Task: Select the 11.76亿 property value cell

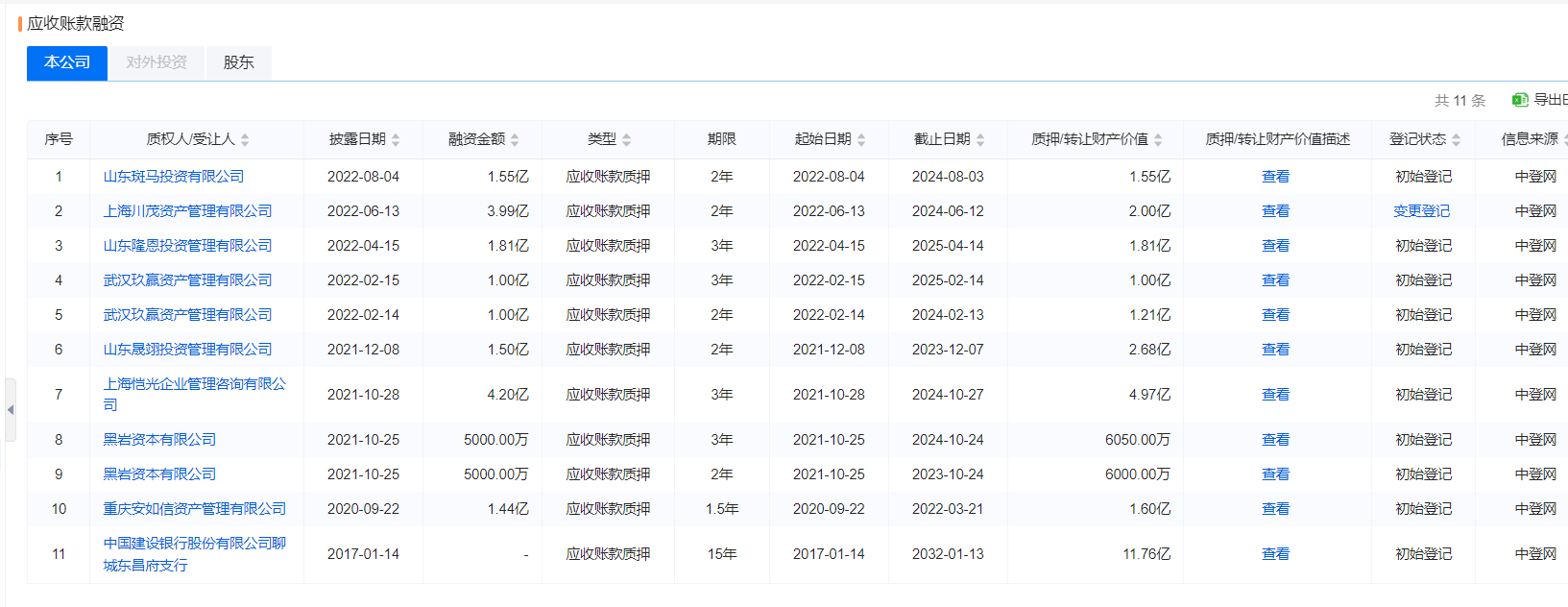Action: [1146, 554]
